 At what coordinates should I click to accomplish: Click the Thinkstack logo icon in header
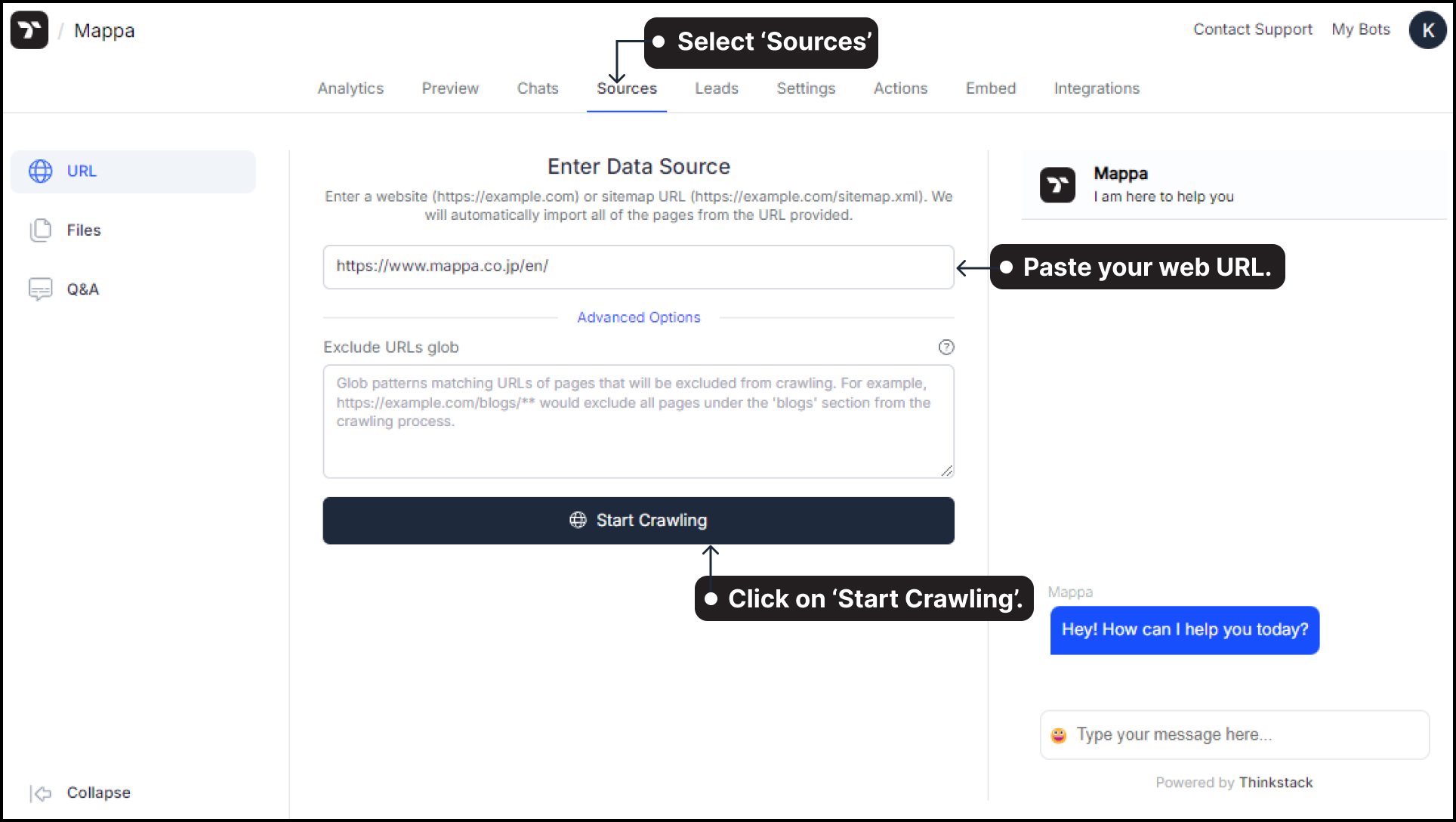click(x=29, y=30)
